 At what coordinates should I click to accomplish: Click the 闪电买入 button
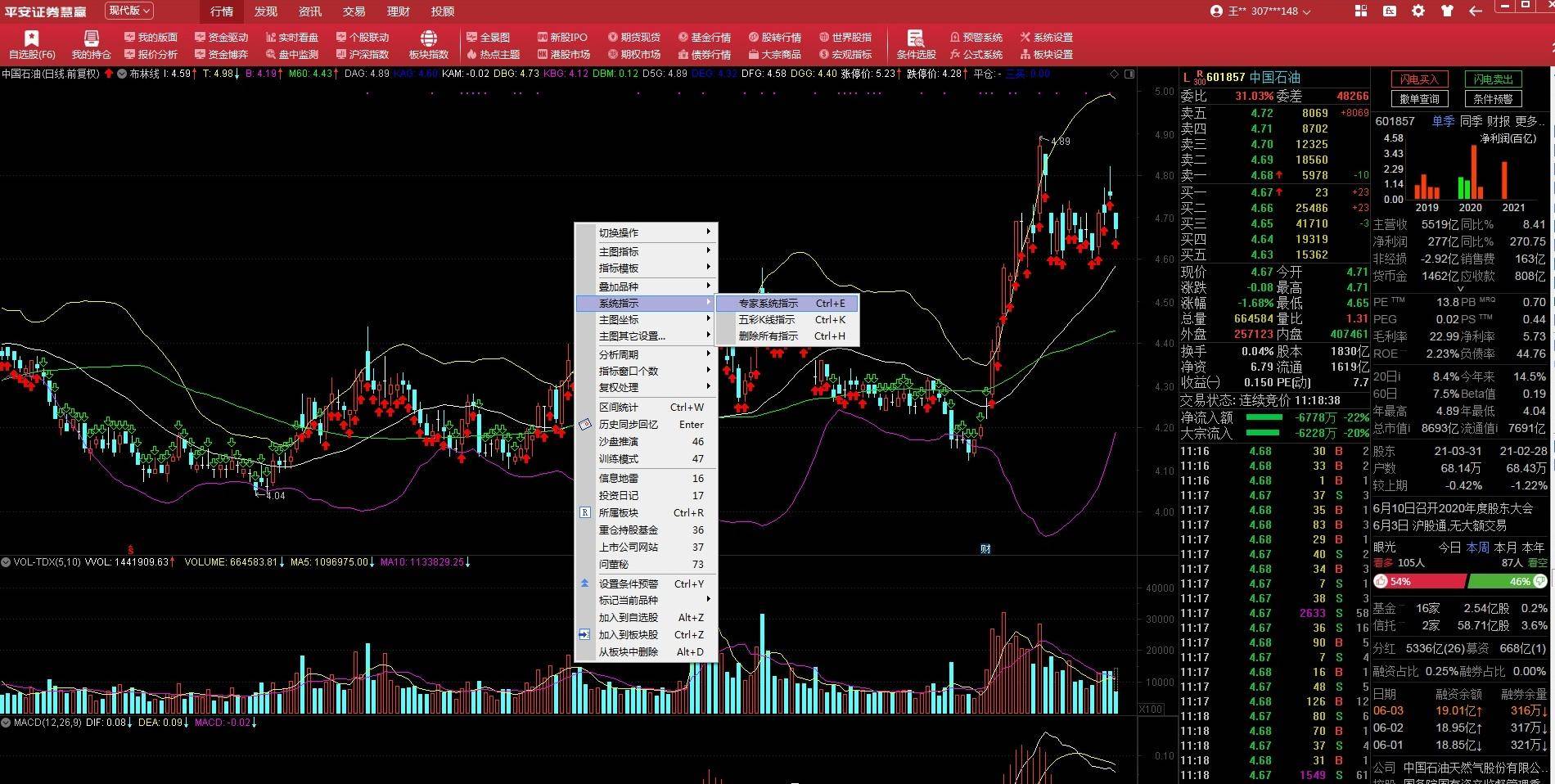click(x=1419, y=79)
